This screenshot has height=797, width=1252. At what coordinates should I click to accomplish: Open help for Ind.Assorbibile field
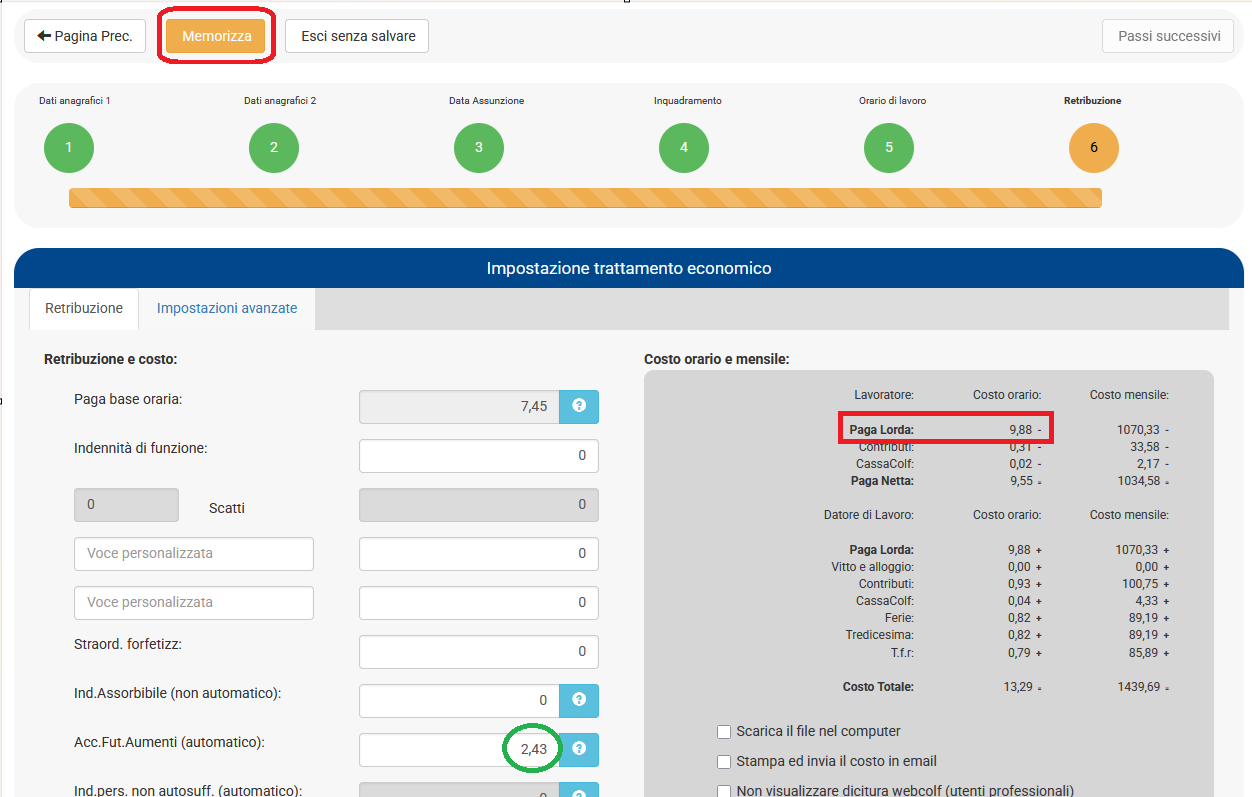point(578,700)
